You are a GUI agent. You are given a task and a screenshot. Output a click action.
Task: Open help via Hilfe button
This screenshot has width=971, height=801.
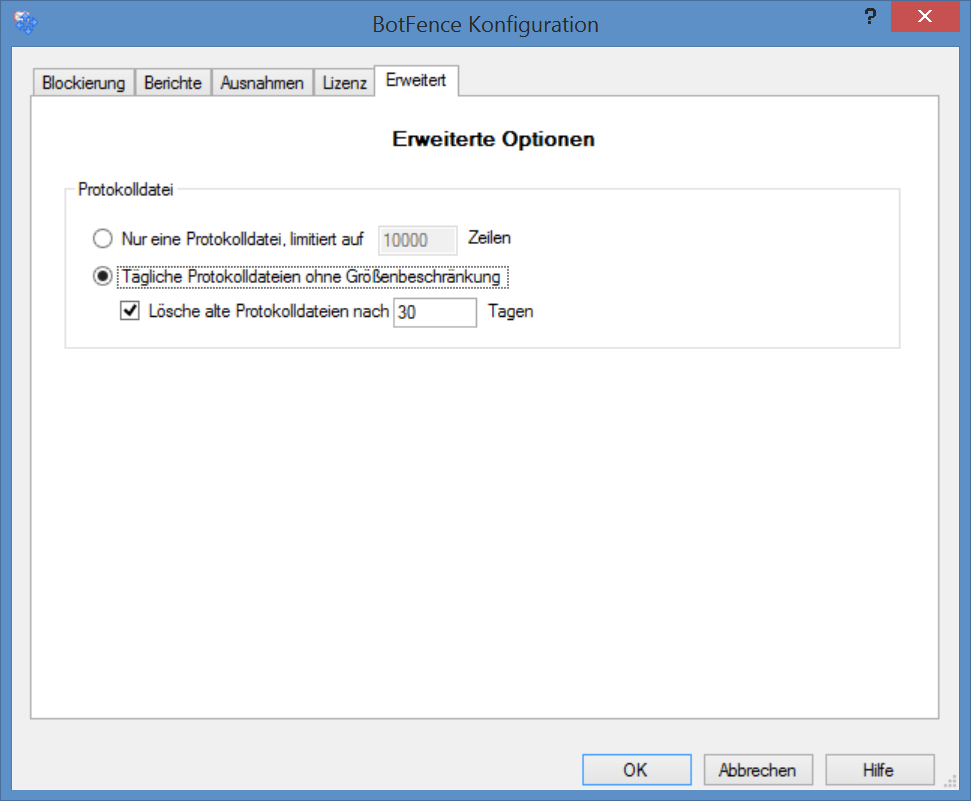click(x=879, y=769)
